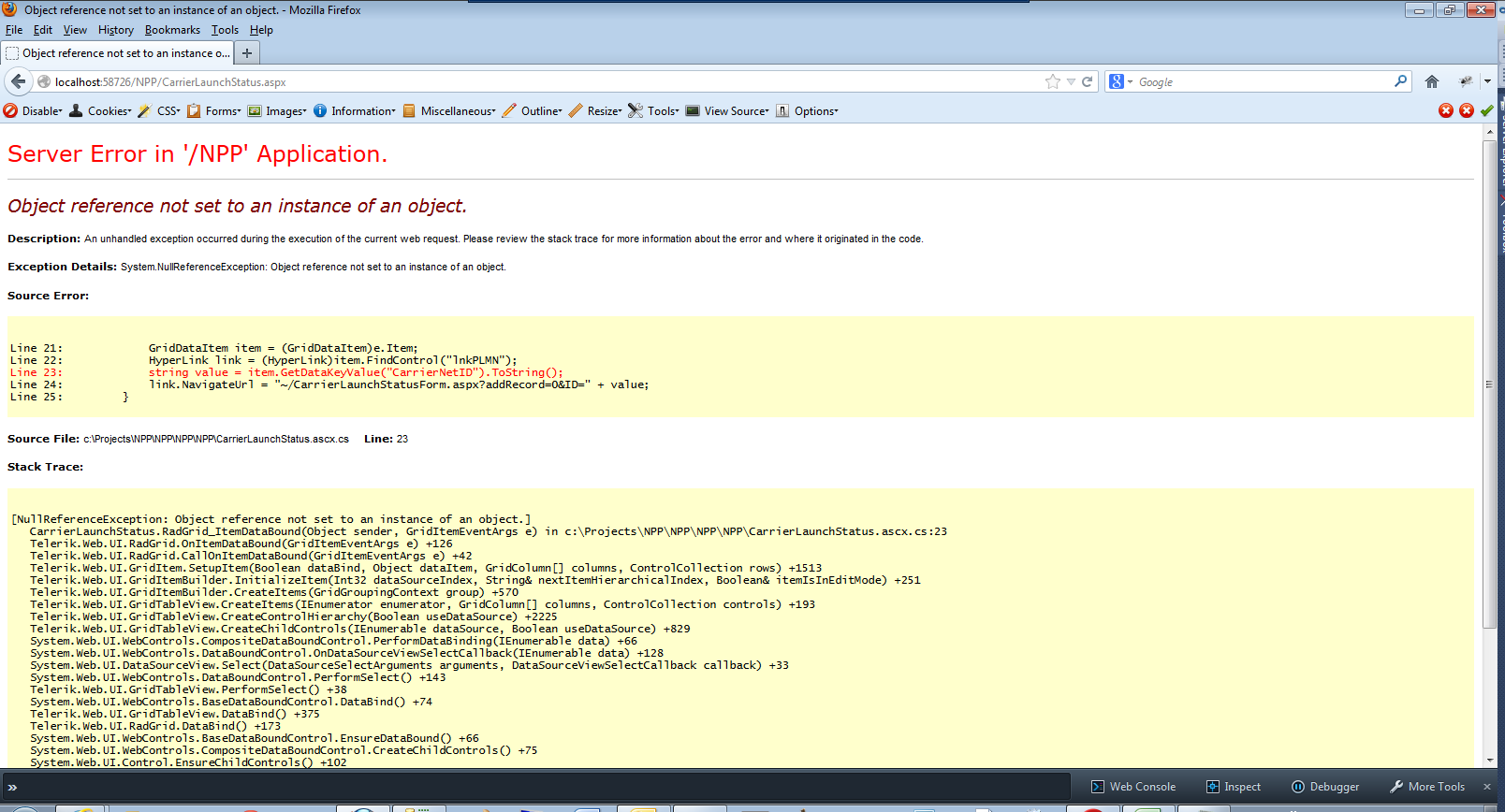Click the 'Source File:' label
This screenshot has height=812, width=1505.
[43, 439]
